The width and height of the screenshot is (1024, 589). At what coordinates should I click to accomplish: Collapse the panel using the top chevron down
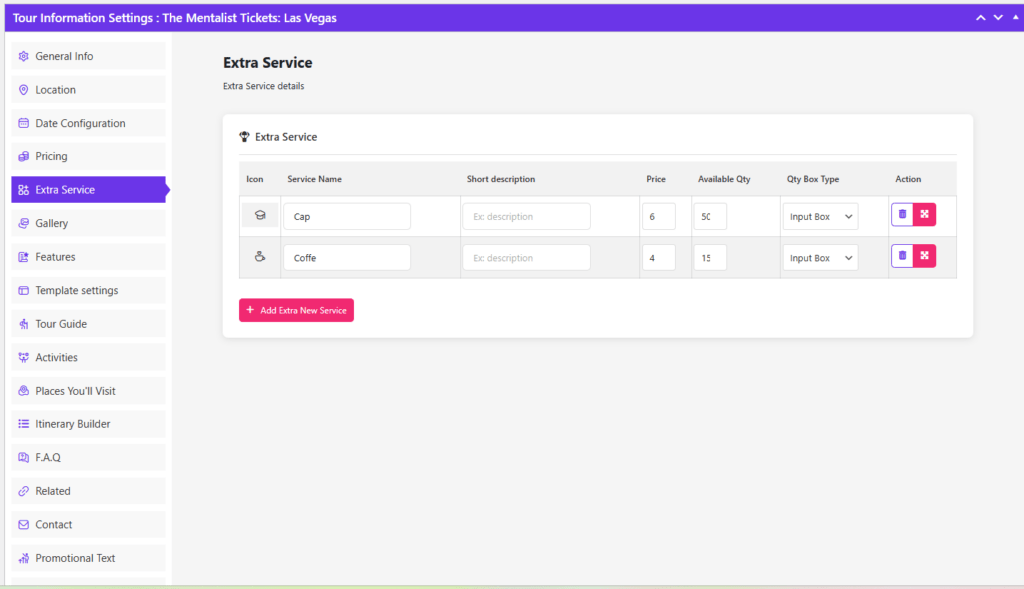[x=997, y=17]
